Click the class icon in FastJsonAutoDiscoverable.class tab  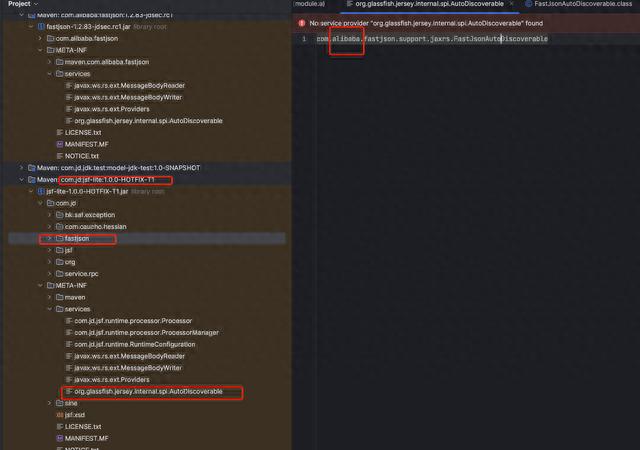[529, 4]
